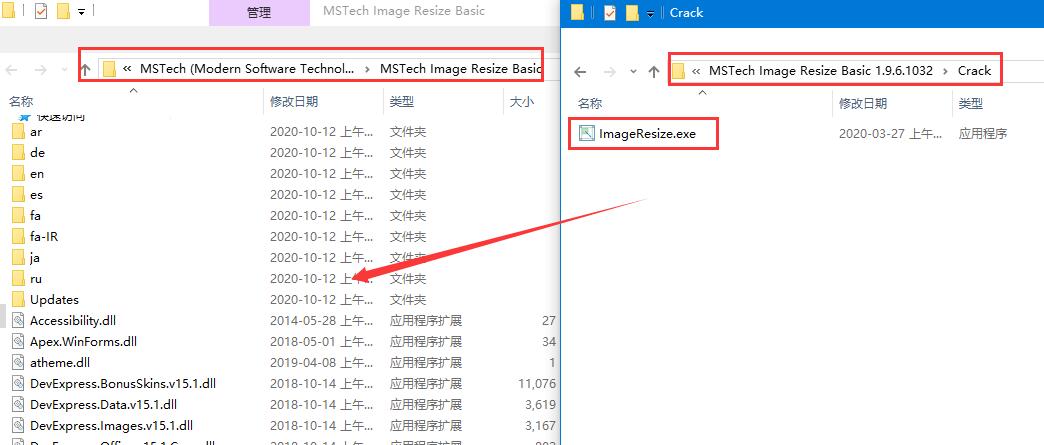Click Forward arrow in MSTech Image Resize window
This screenshot has height=445, width=1044.
coord(41,70)
